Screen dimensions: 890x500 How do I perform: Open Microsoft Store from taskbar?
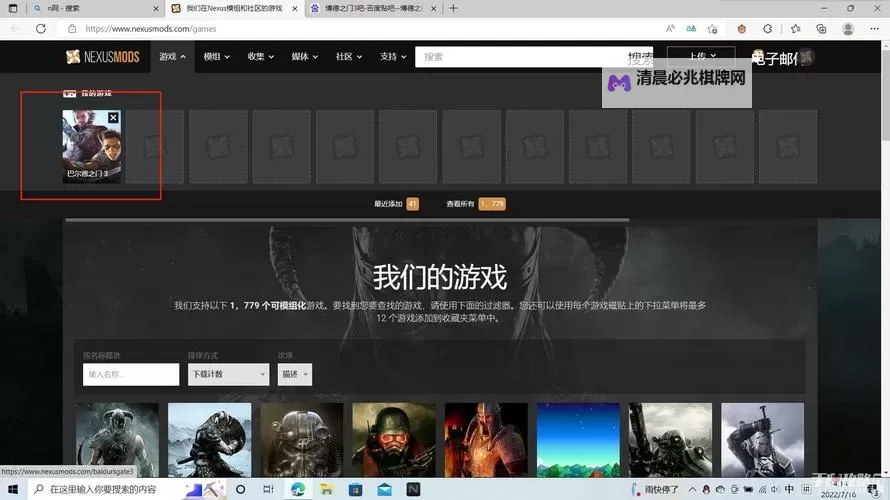click(355, 489)
